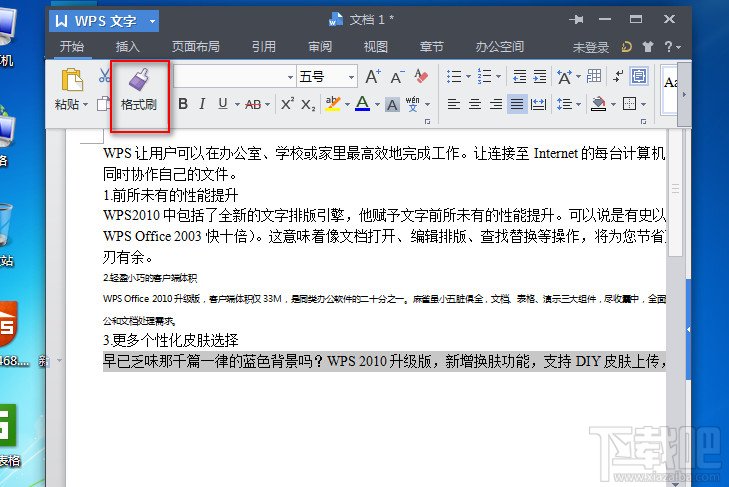Viewport: 729px width, 487px height.
Task: Toggle show/hide paragraph marks icon
Action: tap(618, 76)
